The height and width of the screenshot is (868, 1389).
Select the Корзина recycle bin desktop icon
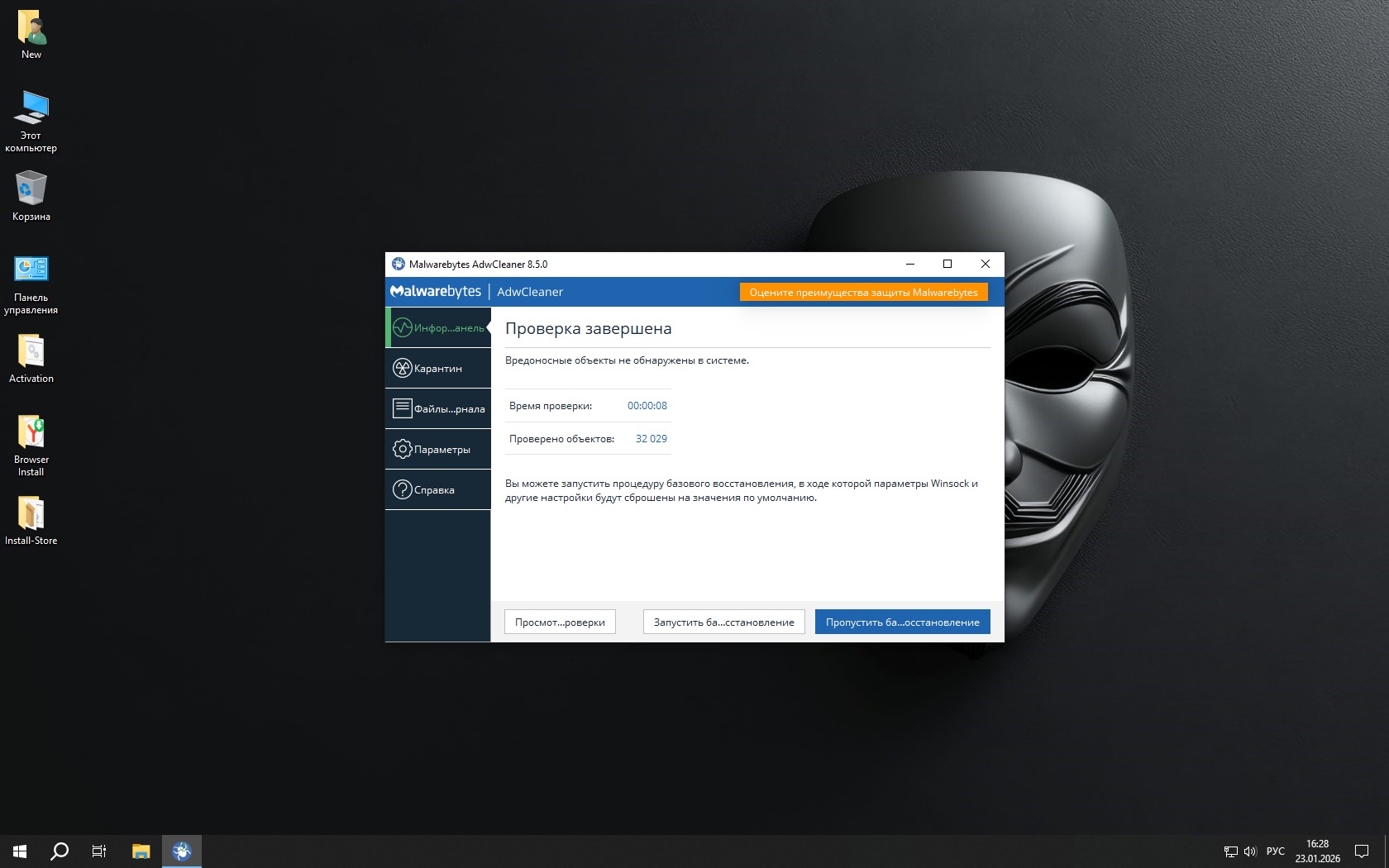click(x=31, y=196)
